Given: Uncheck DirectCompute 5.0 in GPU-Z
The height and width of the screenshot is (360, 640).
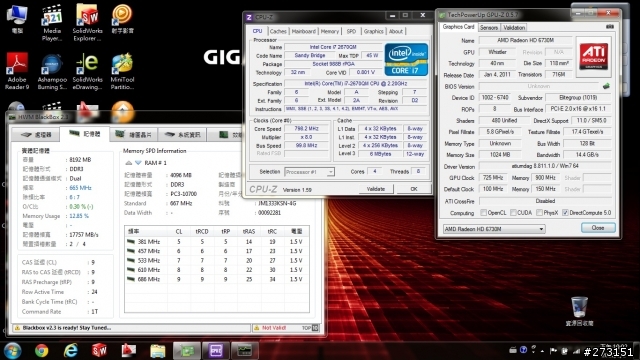Looking at the screenshot, I should (565, 213).
